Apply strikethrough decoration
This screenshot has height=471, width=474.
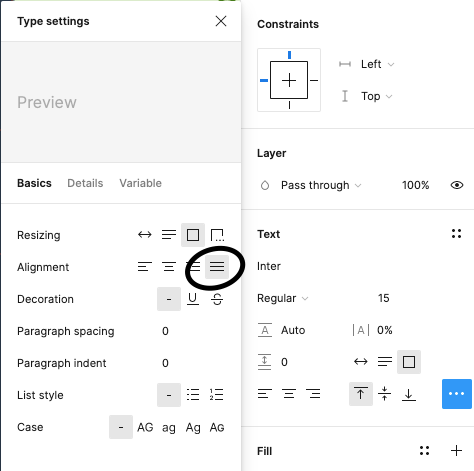tap(217, 299)
